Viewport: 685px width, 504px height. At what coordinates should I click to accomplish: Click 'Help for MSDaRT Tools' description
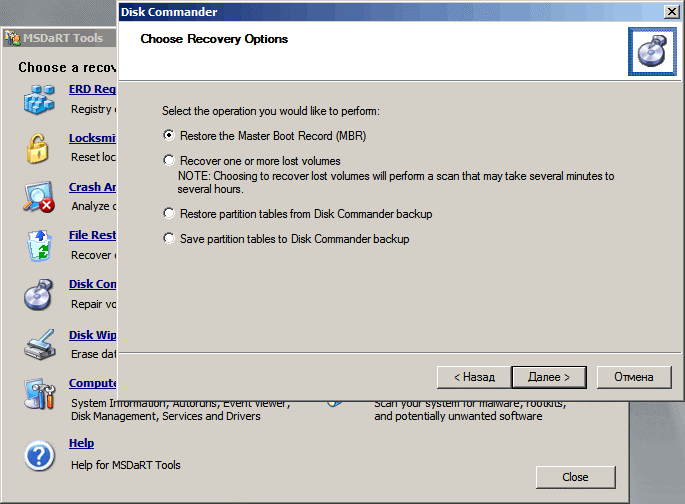pyautogui.click(x=126, y=465)
